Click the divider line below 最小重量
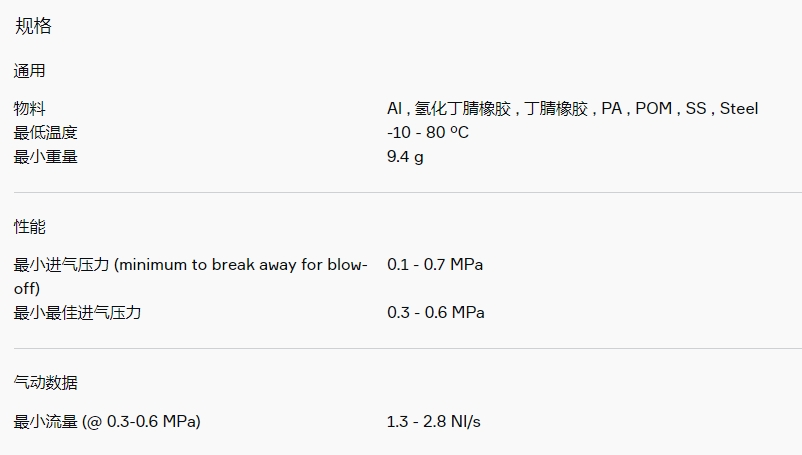Image resolution: width=802 pixels, height=455 pixels. [x=408, y=193]
